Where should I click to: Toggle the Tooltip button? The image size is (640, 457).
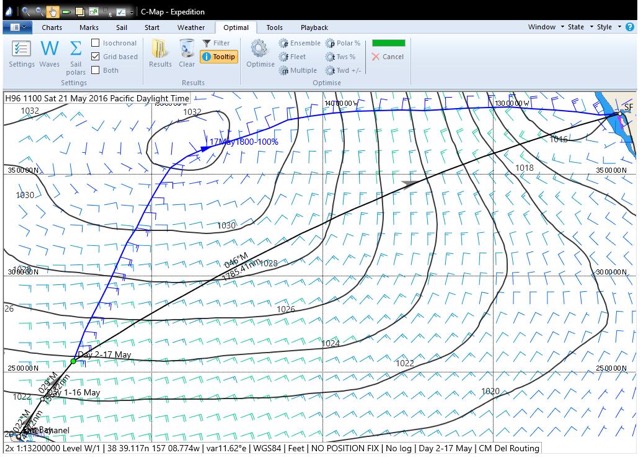point(219,57)
